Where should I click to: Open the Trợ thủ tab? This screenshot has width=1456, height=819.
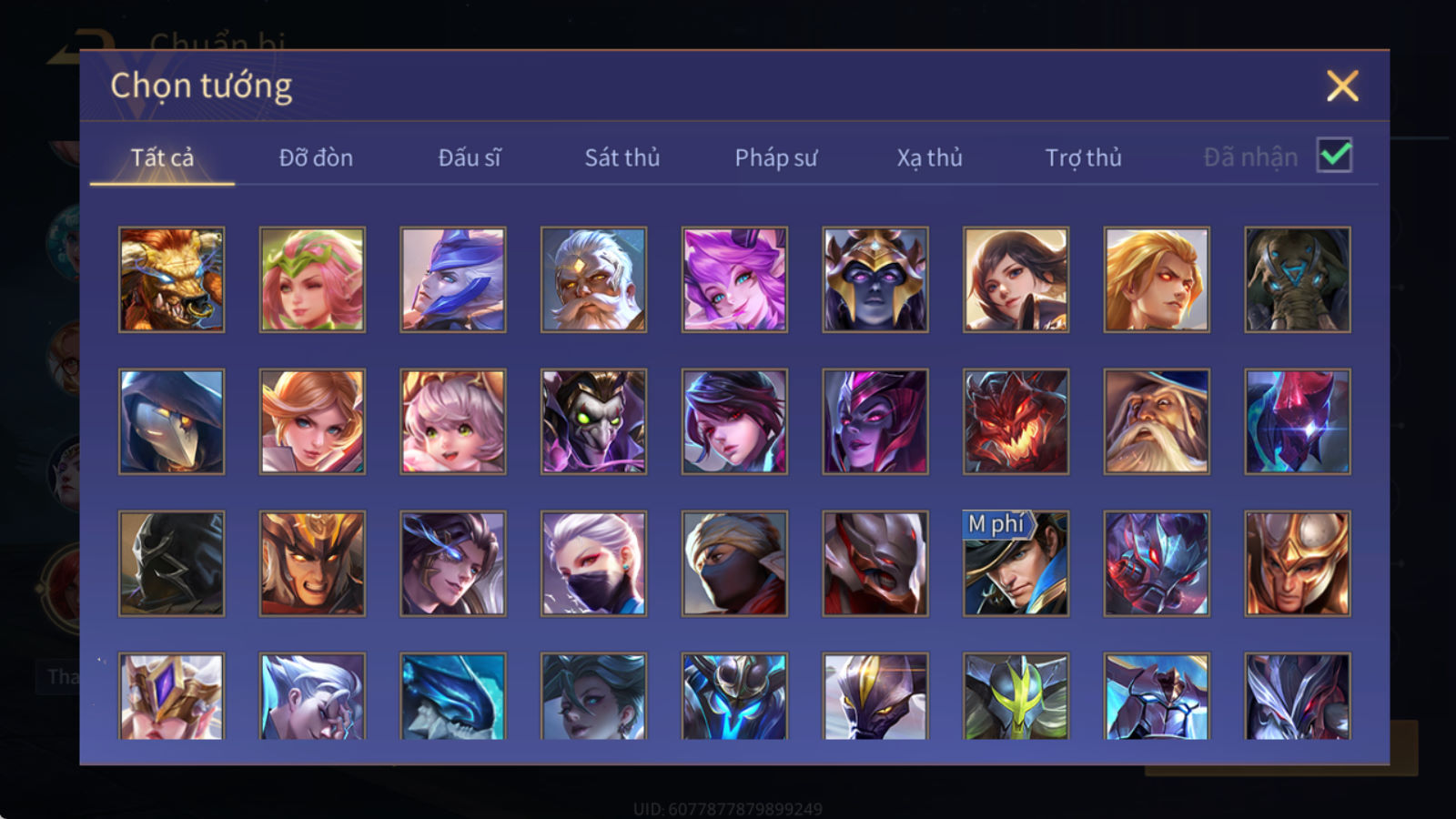click(x=1083, y=157)
